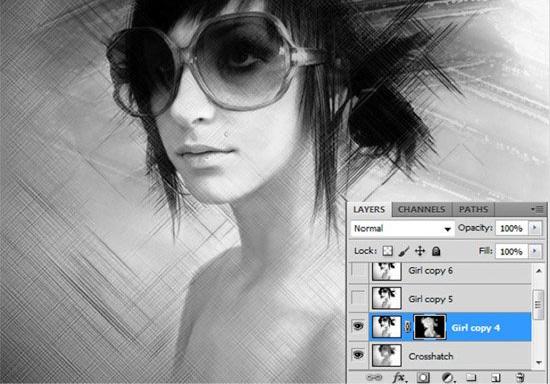
Task: Select the Girl copy 4 layer mask thumbnail
Action: (x=430, y=327)
